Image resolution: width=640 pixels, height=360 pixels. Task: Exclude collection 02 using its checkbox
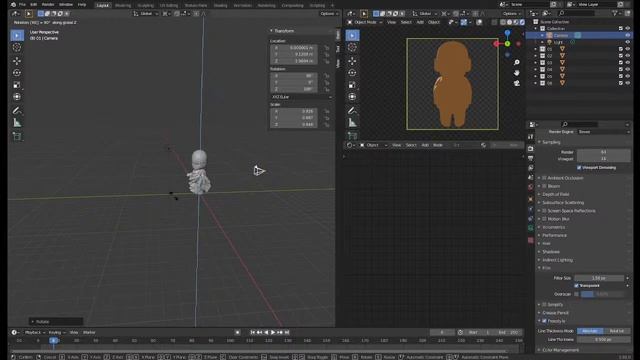pyautogui.click(x=621, y=56)
